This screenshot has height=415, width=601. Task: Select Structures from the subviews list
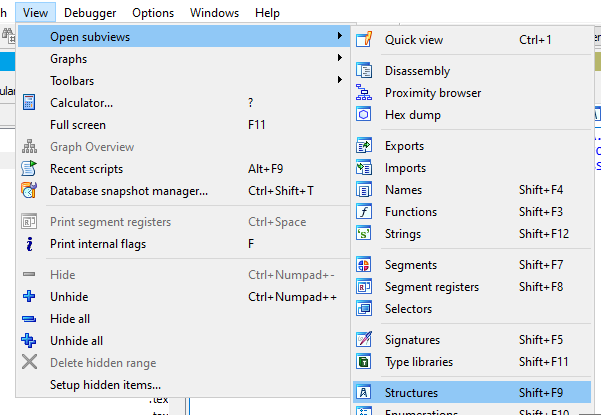[x=411, y=393]
